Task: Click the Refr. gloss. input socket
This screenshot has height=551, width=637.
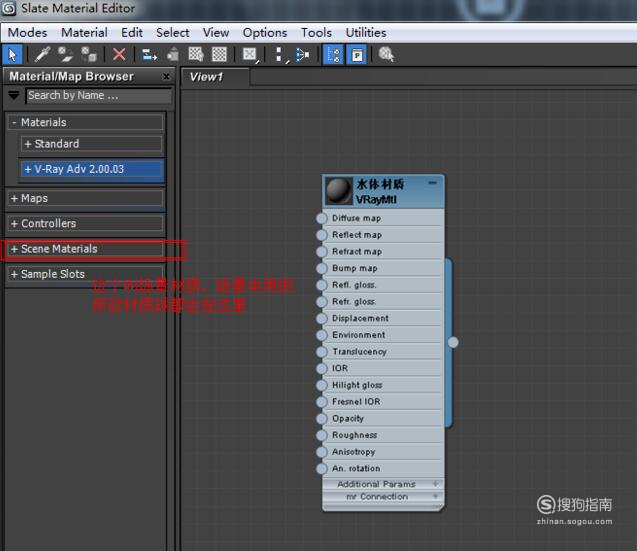Action: (x=322, y=302)
